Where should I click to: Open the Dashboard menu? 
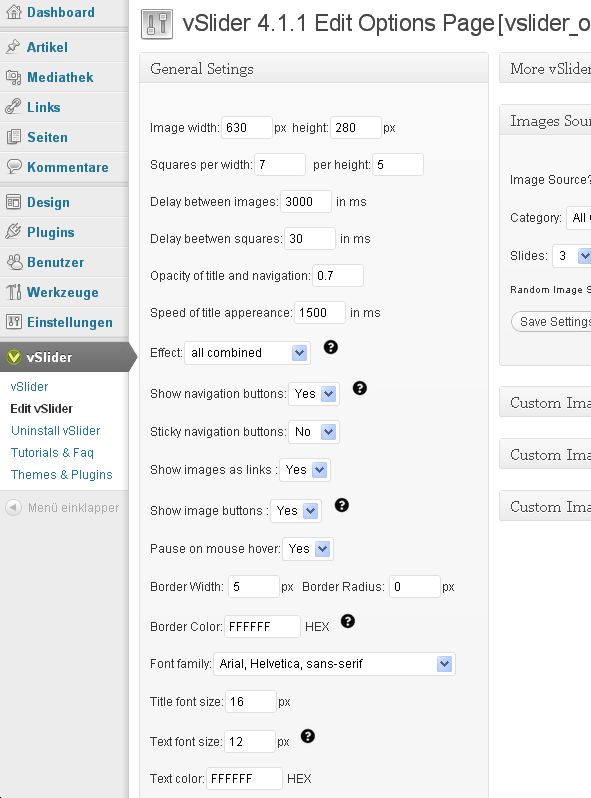[x=64, y=12]
